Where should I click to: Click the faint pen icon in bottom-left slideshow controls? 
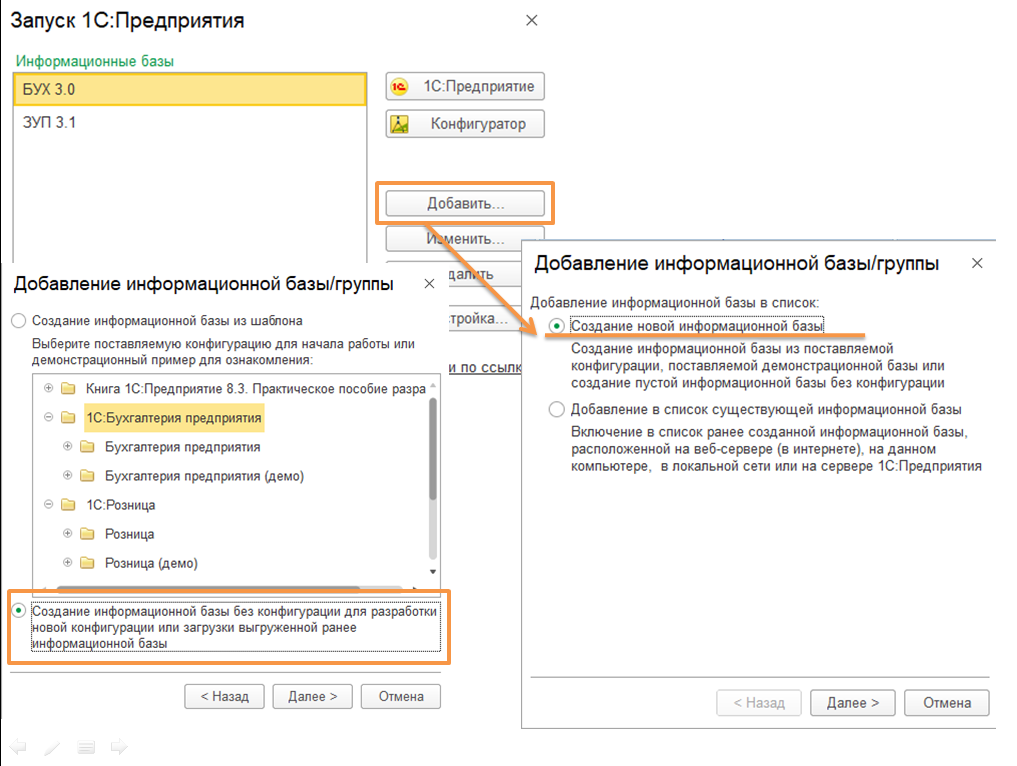[52, 747]
